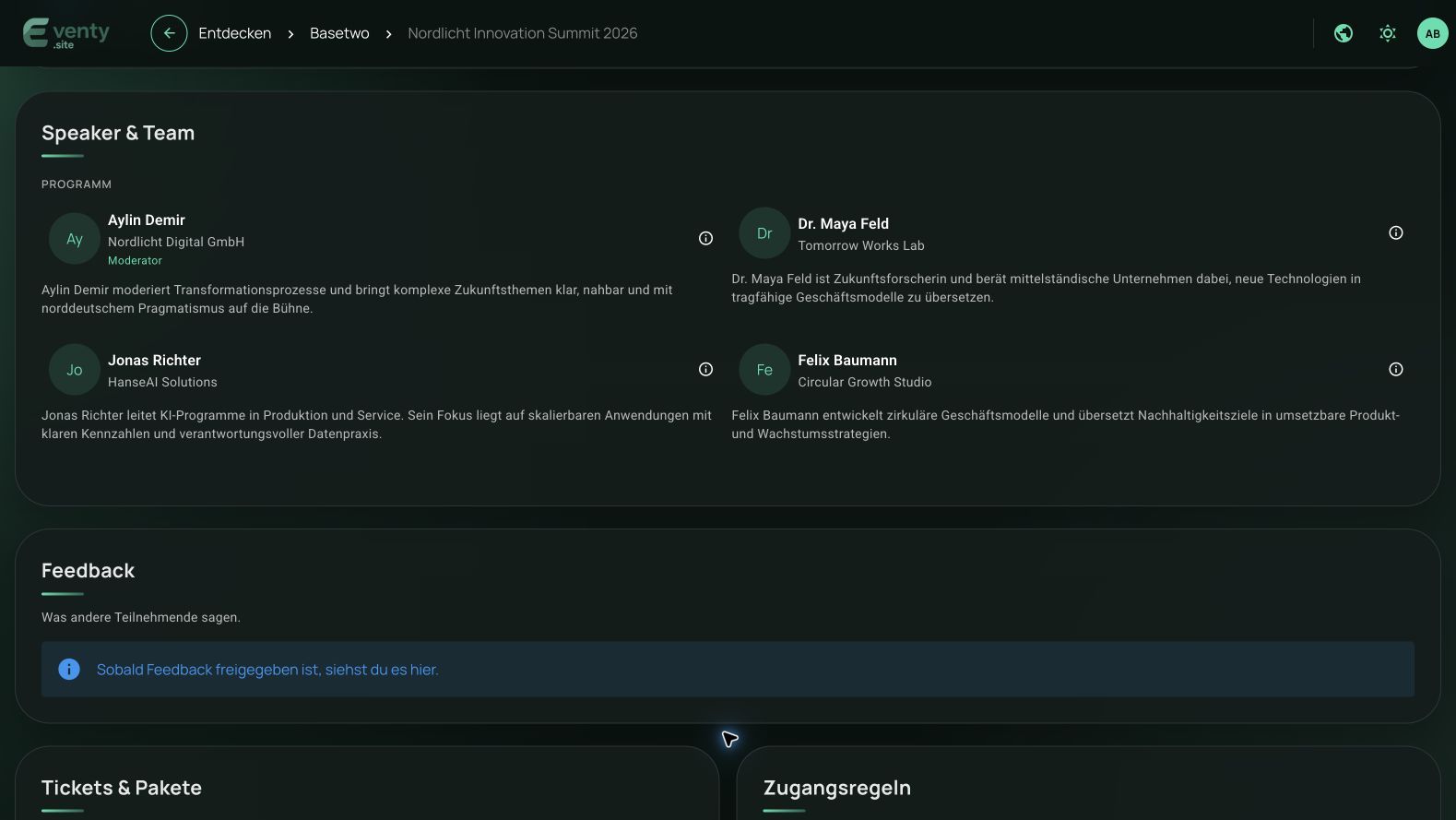Viewport: 1456px width, 820px height.
Task: Open Felix Baumann info icon
Action: pyautogui.click(x=1396, y=369)
